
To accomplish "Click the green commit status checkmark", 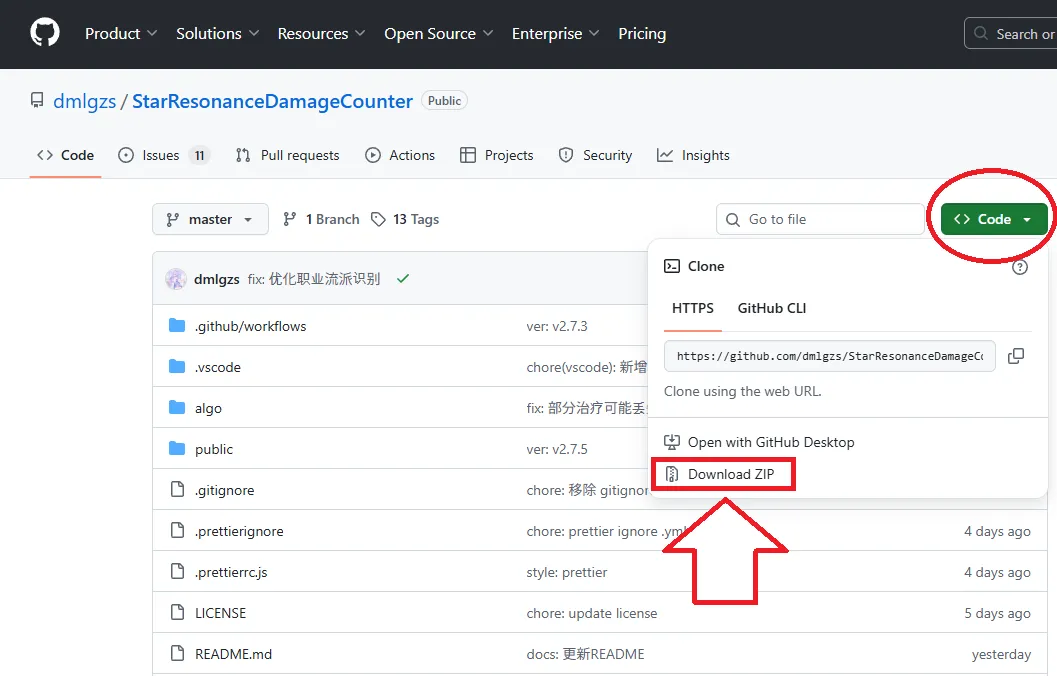I will point(402,279).
